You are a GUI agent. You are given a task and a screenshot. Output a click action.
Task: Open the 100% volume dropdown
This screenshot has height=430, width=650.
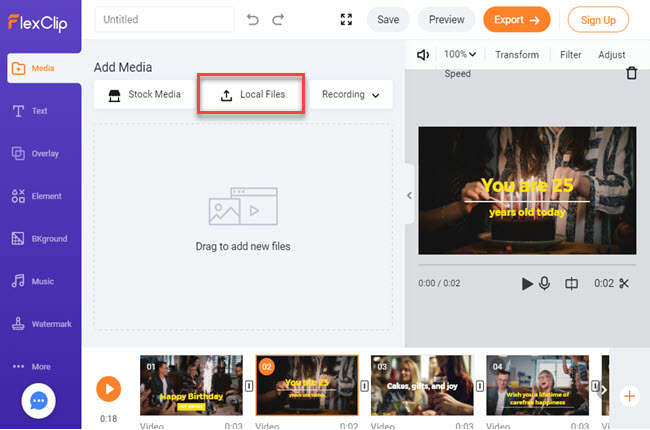tap(460, 55)
